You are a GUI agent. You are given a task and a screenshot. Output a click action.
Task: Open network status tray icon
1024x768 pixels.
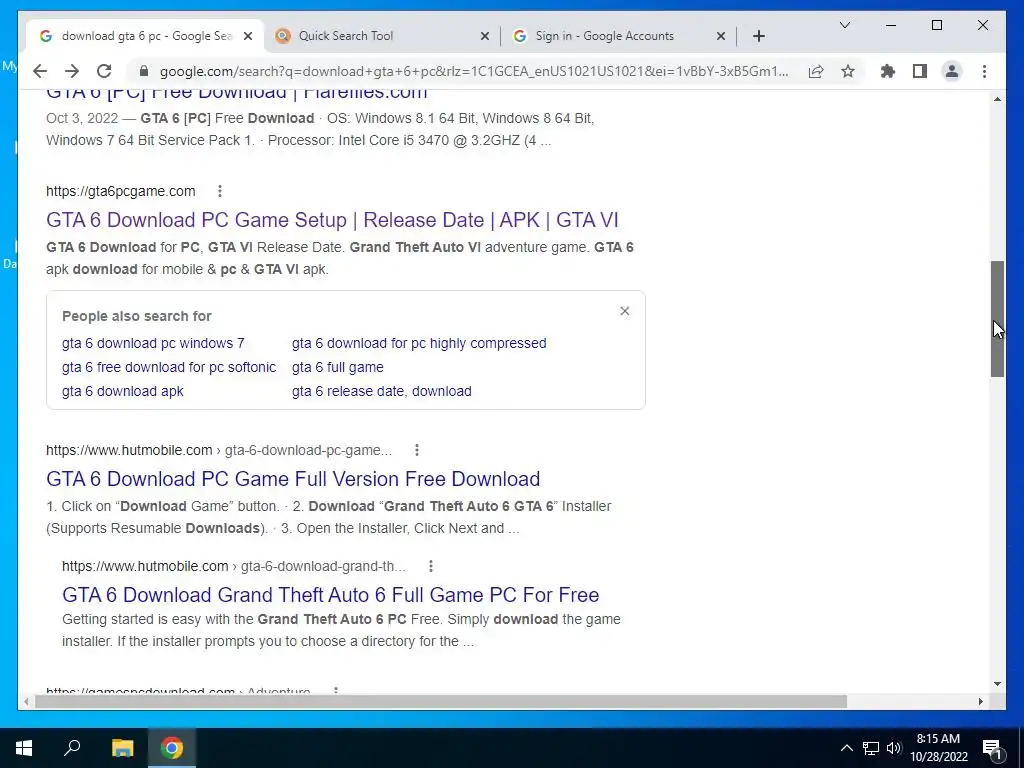(x=871, y=748)
